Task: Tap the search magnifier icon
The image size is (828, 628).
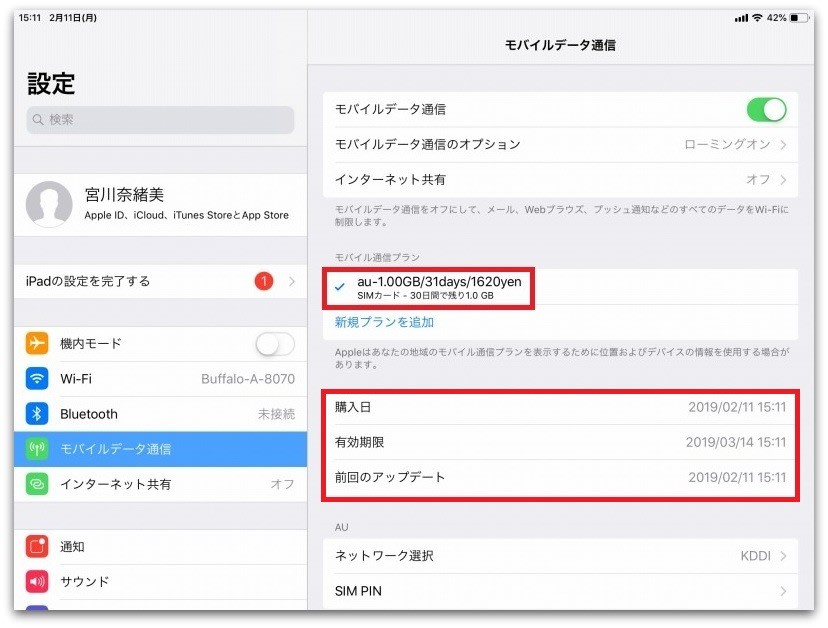Action: tap(38, 119)
